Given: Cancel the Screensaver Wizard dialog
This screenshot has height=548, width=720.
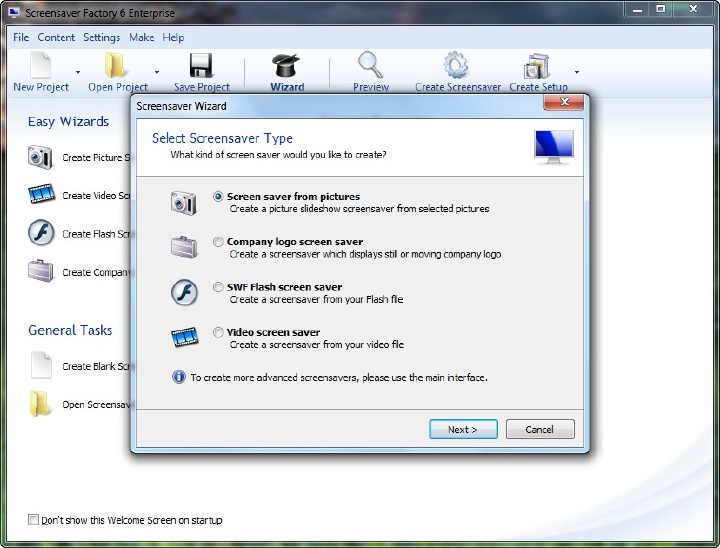Looking at the screenshot, I should coord(540,429).
